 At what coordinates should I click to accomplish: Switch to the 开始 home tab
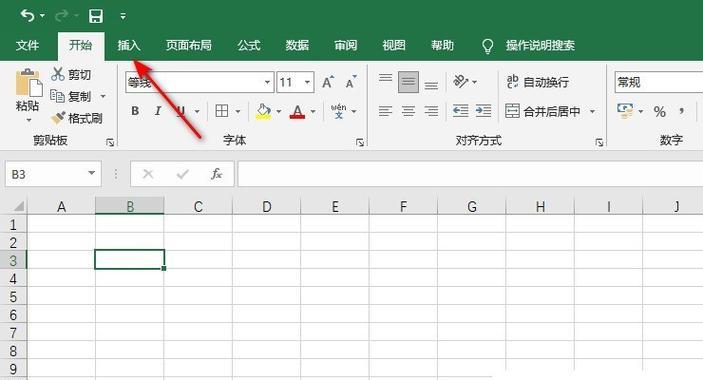click(x=81, y=45)
